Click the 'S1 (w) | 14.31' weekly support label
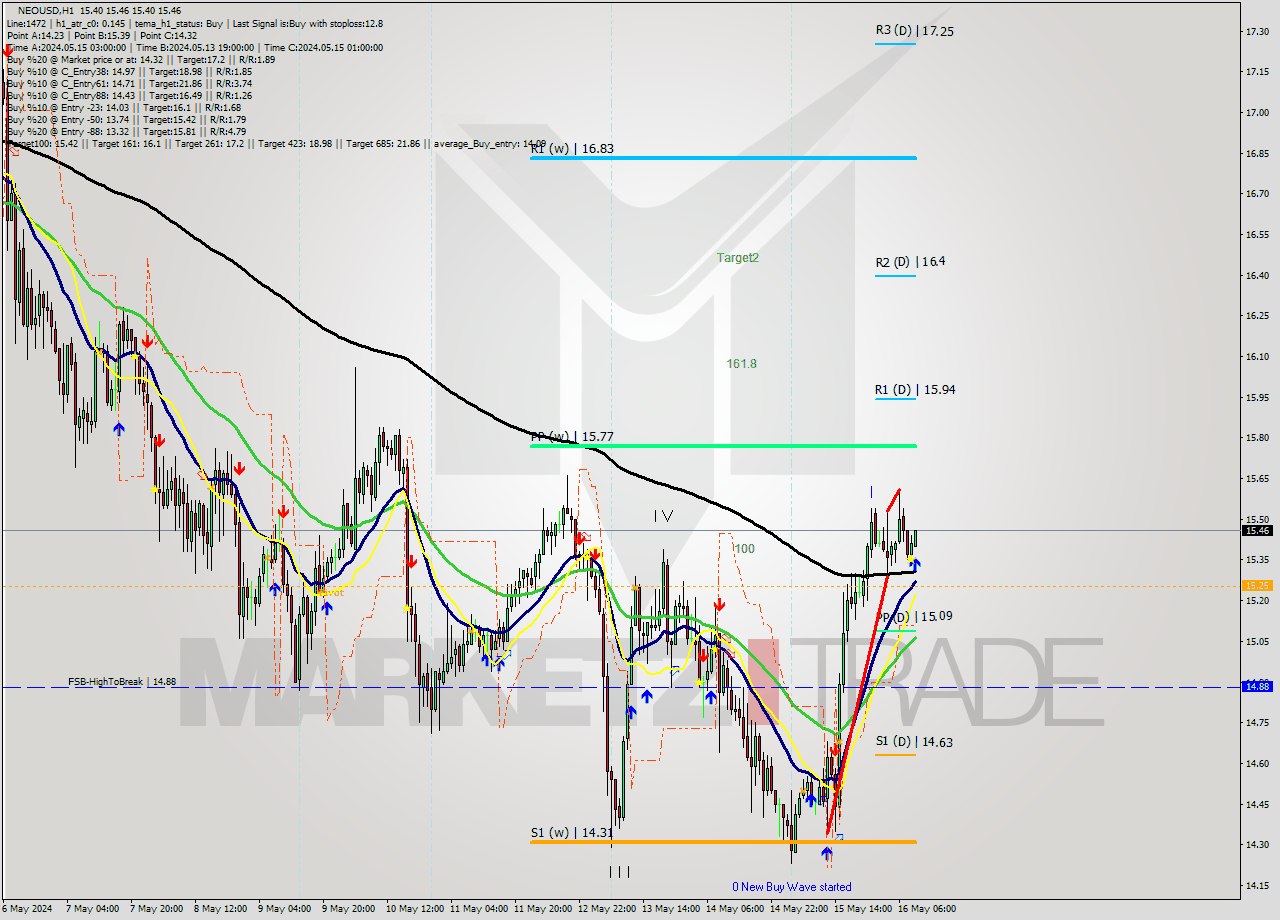The width and height of the screenshot is (1280, 920). click(572, 832)
